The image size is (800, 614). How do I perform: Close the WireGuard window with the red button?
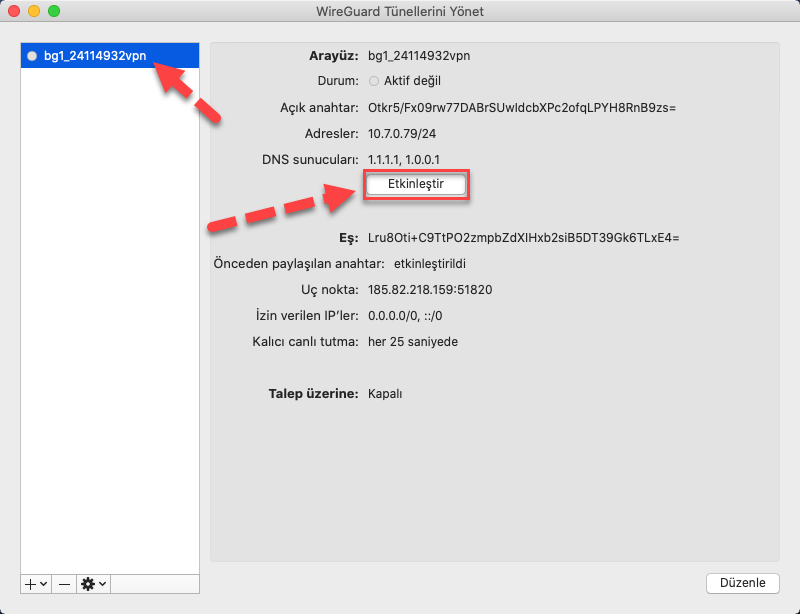click(14, 11)
